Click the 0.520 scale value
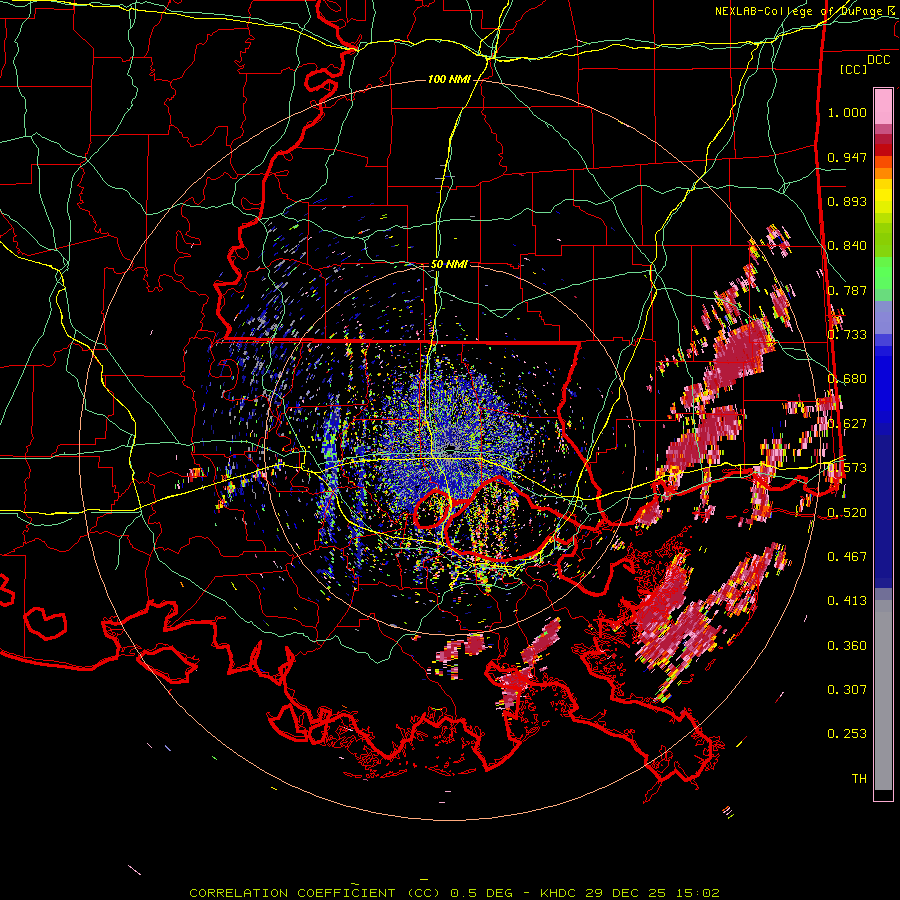900x900 pixels. pyautogui.click(x=847, y=512)
